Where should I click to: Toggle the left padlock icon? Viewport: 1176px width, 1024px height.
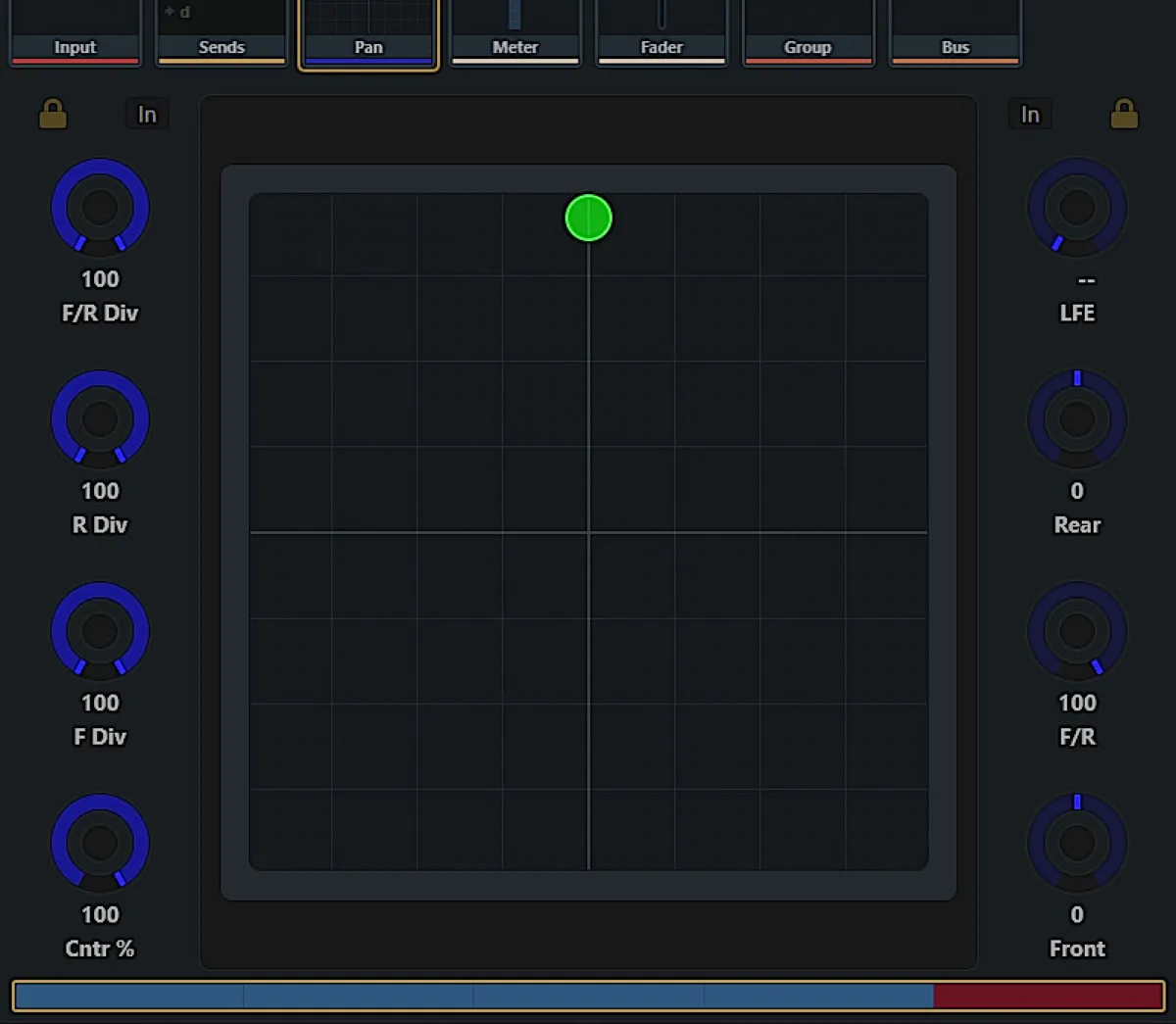(53, 114)
